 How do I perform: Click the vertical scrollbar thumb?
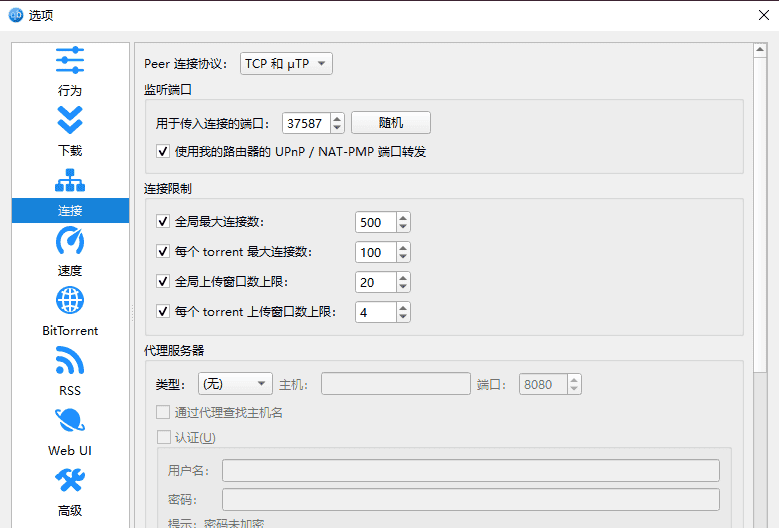click(x=760, y=215)
